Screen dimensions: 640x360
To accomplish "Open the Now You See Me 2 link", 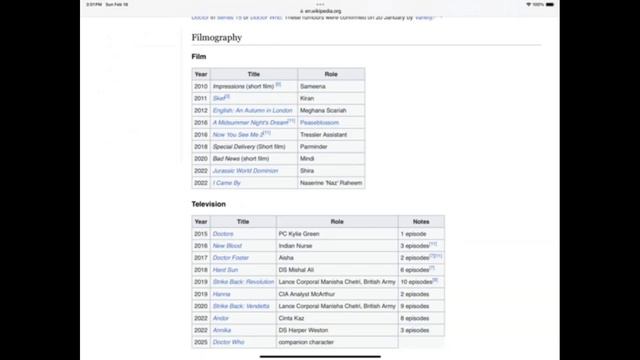I will (x=238, y=134).
